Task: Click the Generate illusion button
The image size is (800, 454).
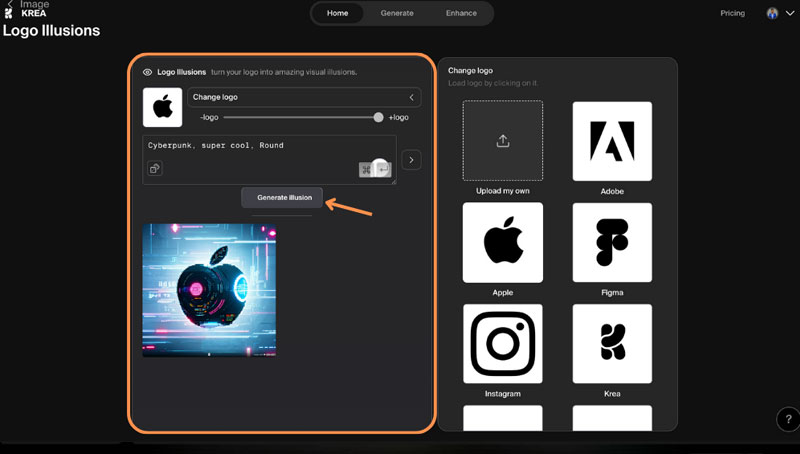Action: click(284, 197)
